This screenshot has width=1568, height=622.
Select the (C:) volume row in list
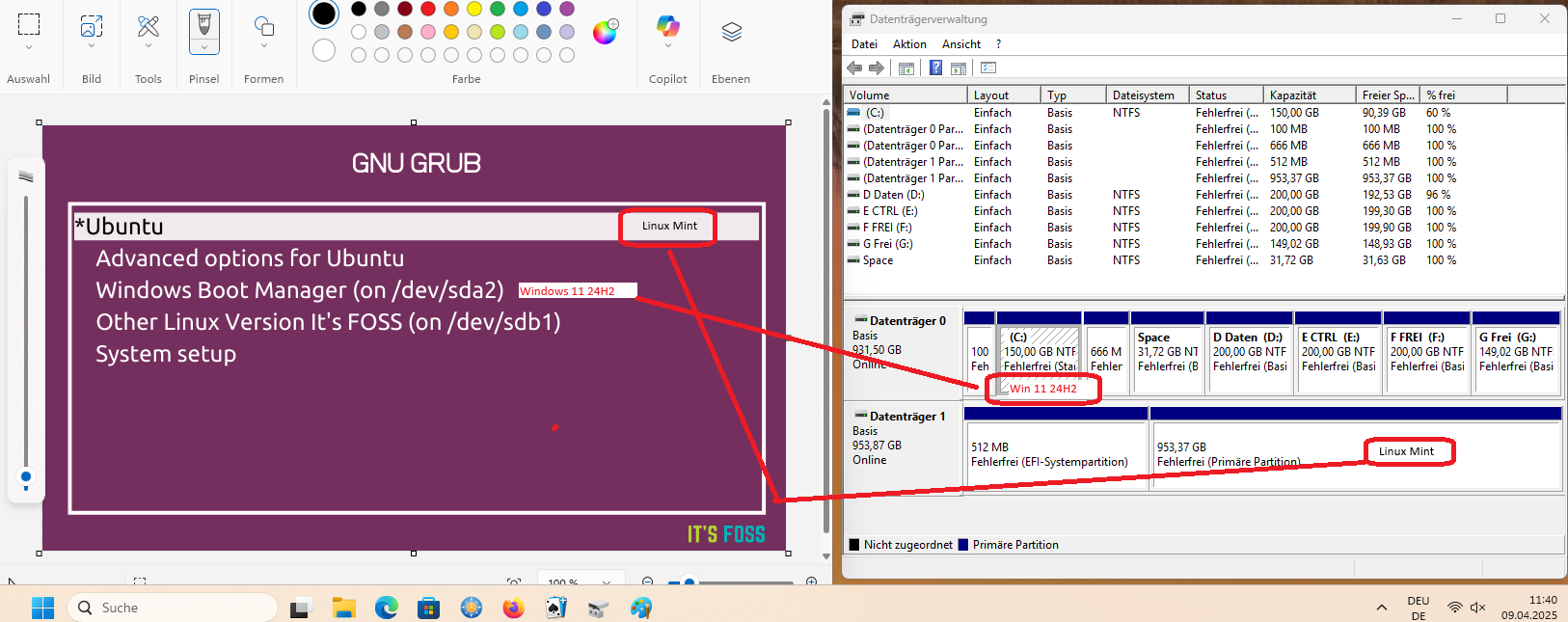[x=1203, y=113]
